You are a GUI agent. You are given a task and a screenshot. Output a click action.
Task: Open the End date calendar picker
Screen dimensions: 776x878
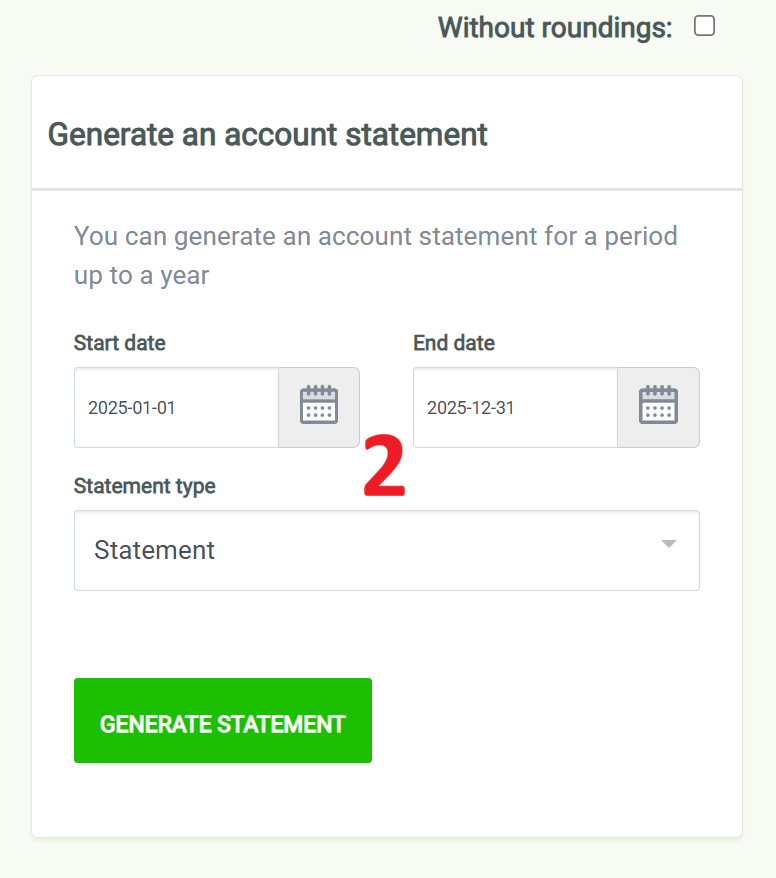[658, 407]
